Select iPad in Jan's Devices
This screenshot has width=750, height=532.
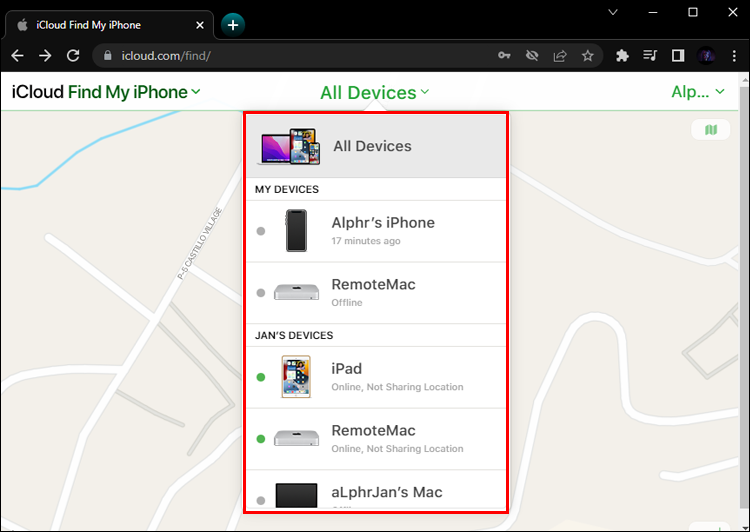376,377
